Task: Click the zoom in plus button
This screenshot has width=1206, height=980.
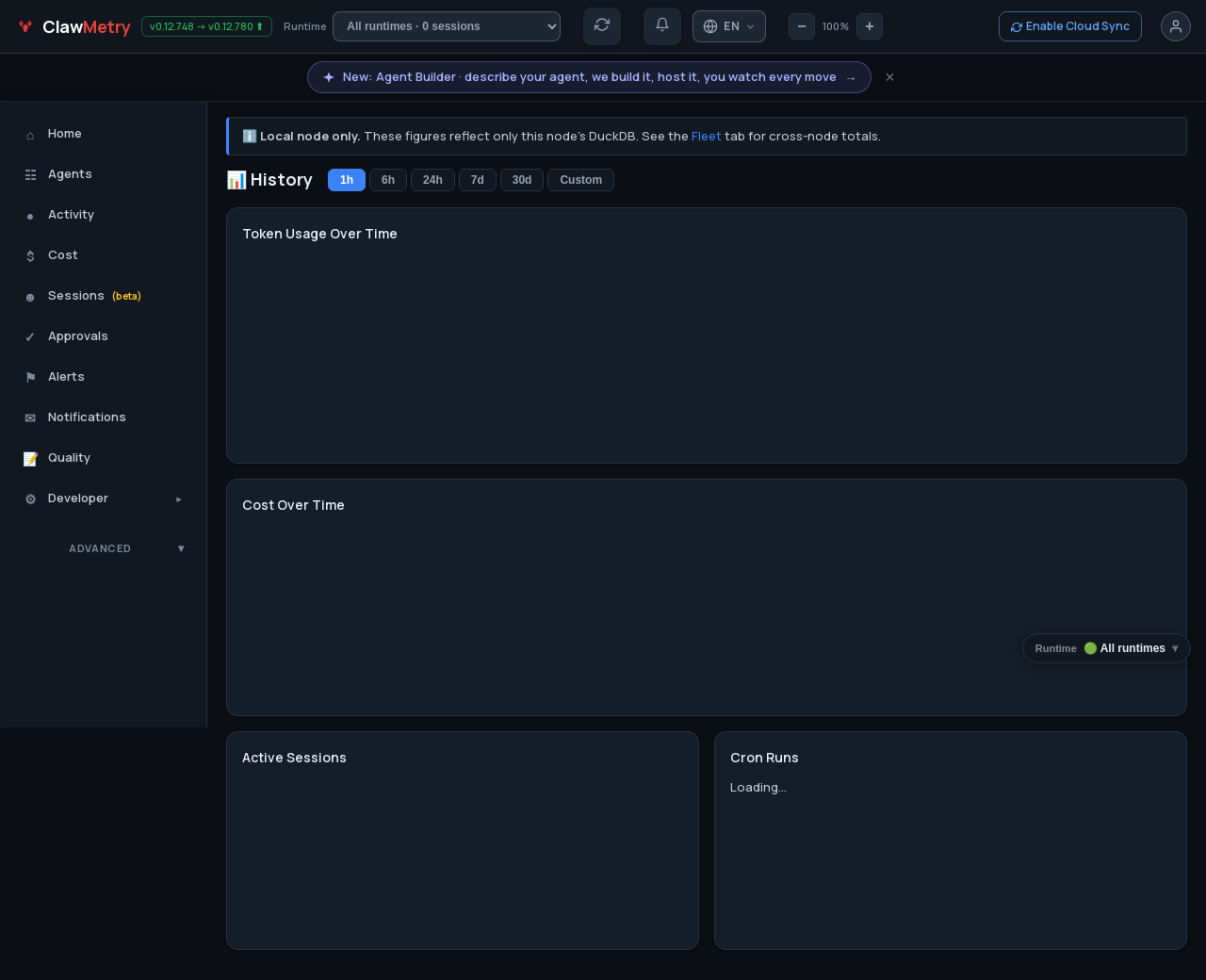Action: click(870, 26)
